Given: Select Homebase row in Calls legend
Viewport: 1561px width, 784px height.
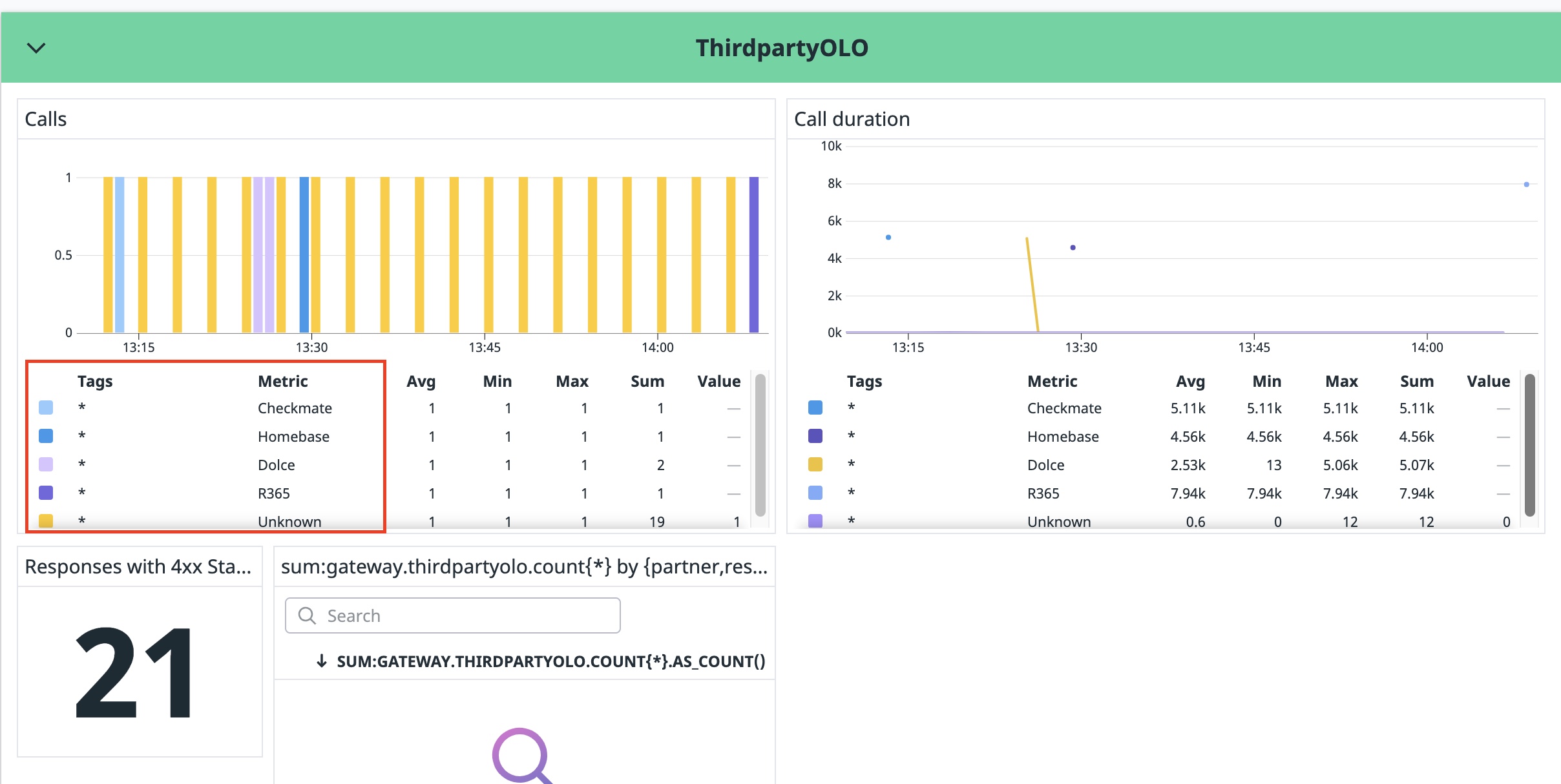Looking at the screenshot, I should tap(390, 437).
